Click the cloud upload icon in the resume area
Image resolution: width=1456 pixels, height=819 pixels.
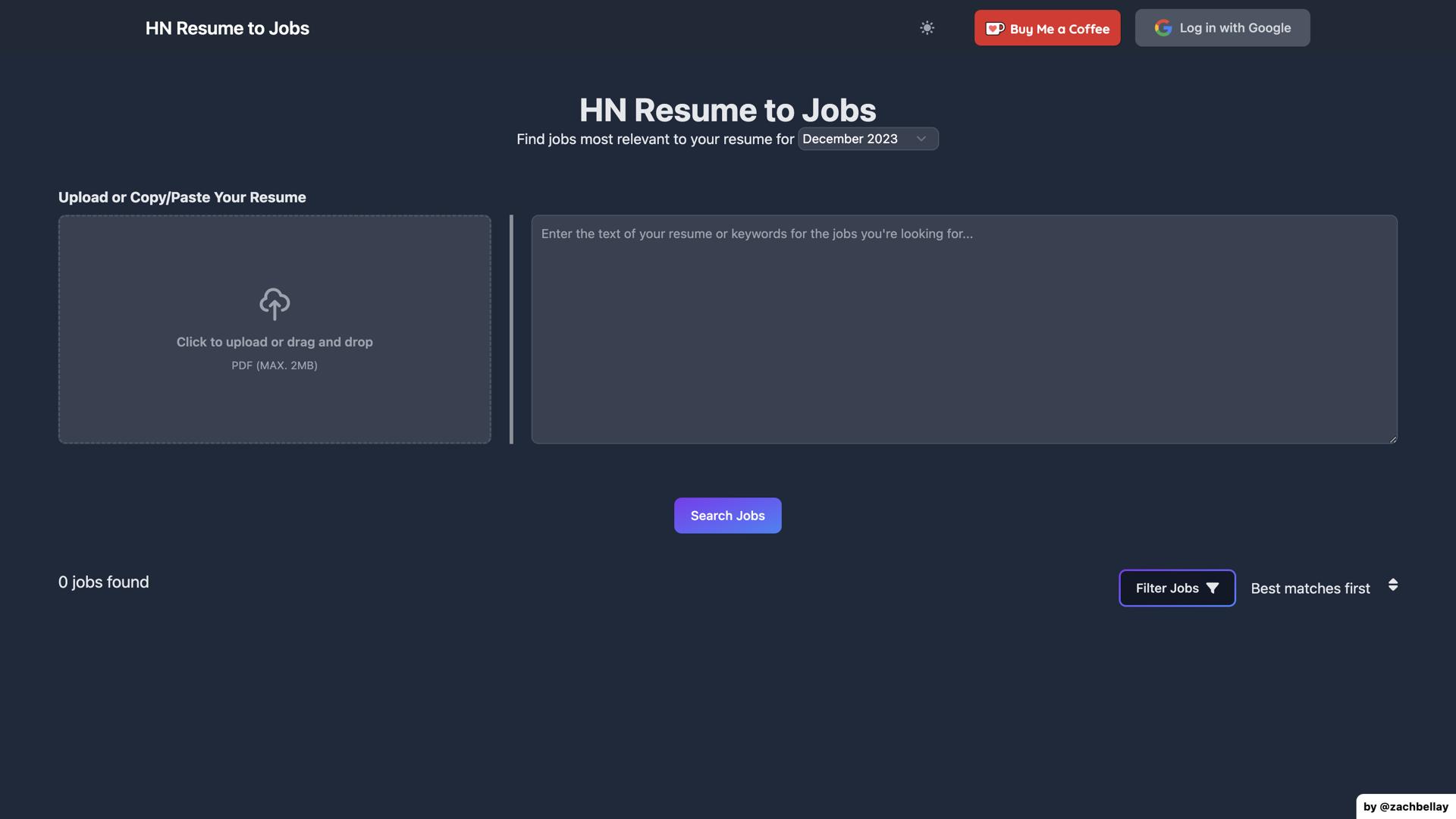(x=275, y=303)
